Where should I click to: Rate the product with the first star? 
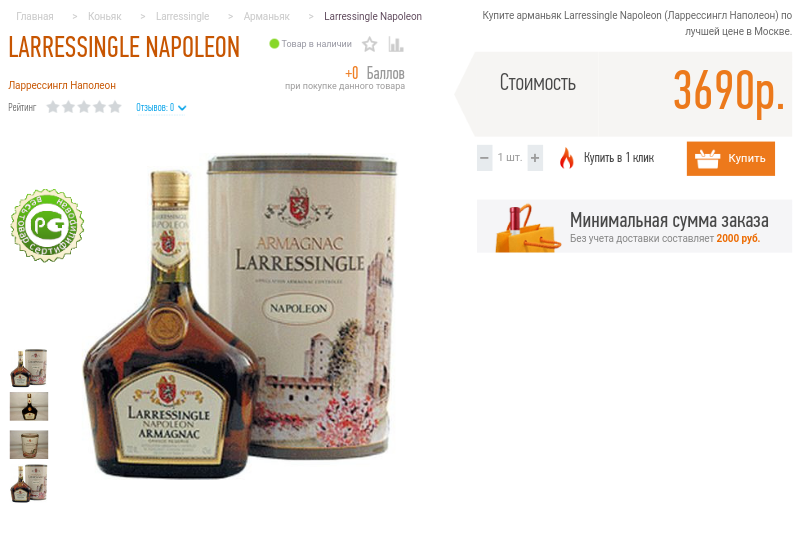tap(53, 107)
